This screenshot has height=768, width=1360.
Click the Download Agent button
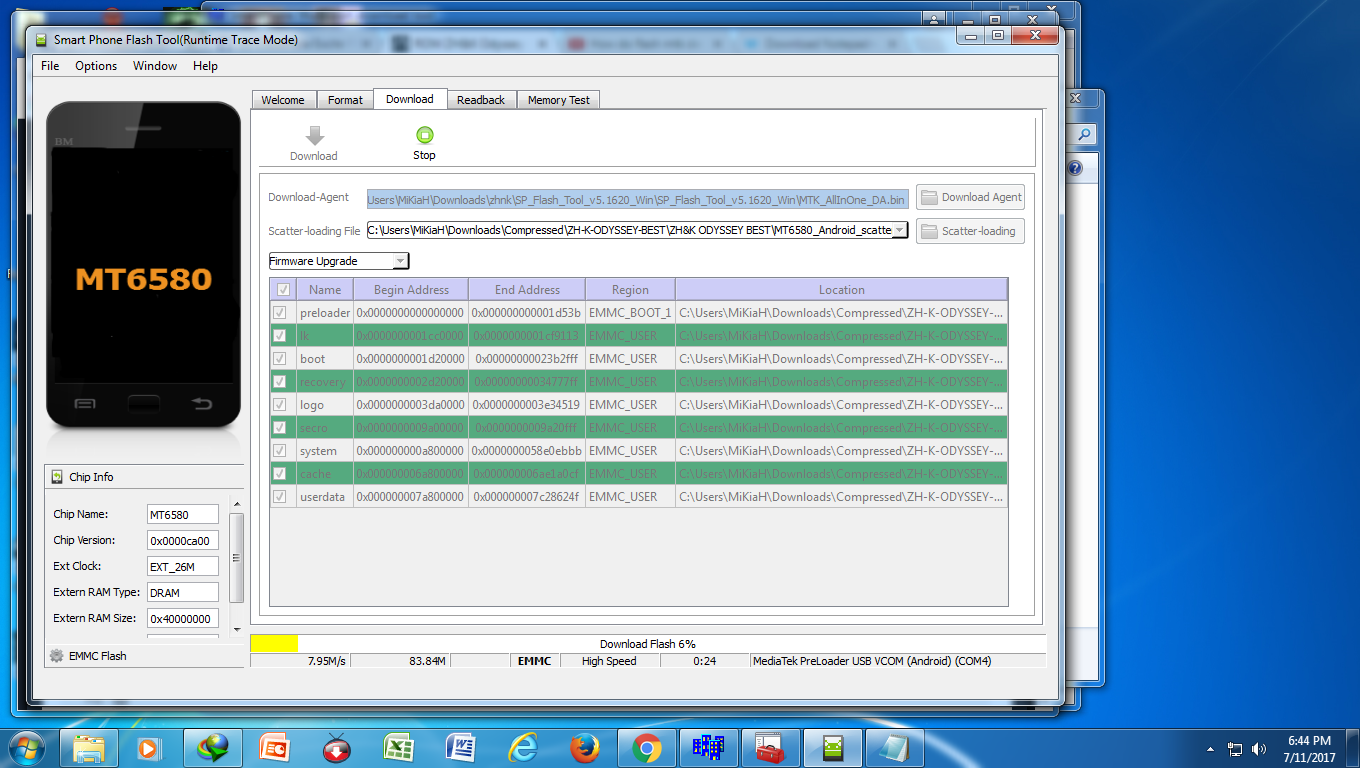(970, 197)
